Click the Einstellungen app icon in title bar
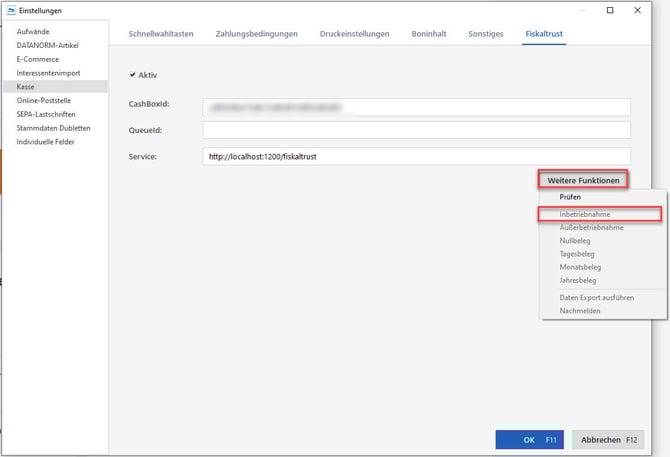Screen dimensions: 670x457 [x=9, y=10]
